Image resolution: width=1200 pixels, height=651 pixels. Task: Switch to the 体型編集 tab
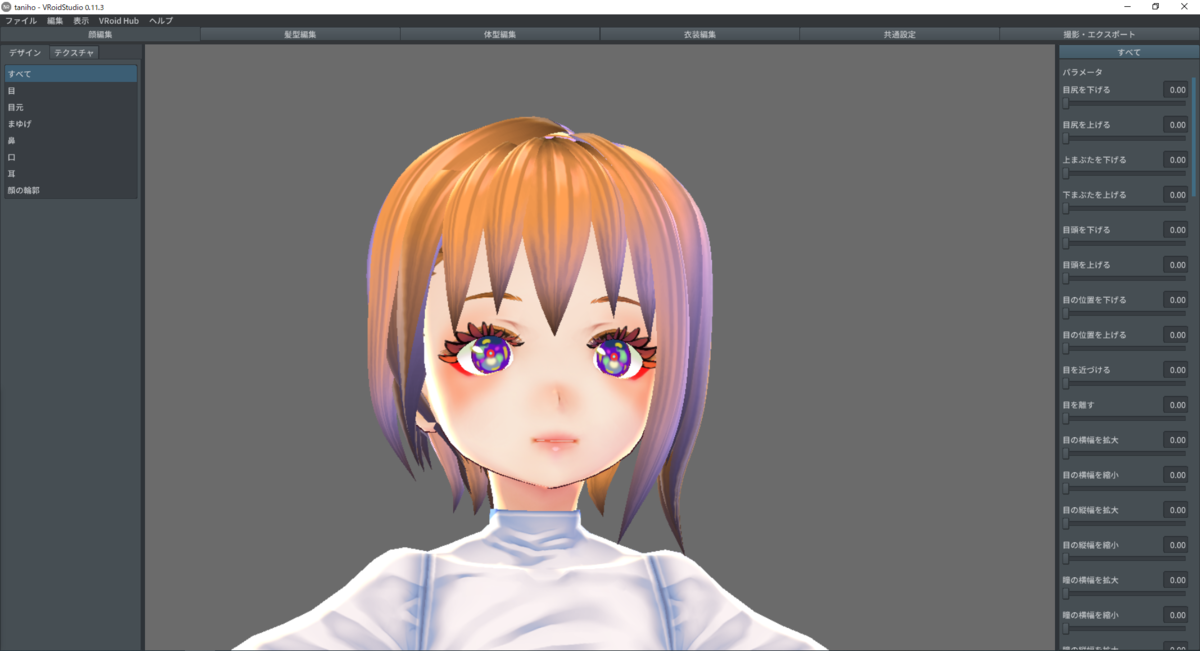500,34
